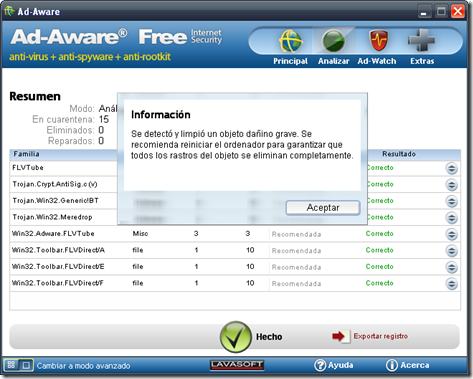Click the Resumen heading
This screenshot has width=473, height=379.
point(35,96)
